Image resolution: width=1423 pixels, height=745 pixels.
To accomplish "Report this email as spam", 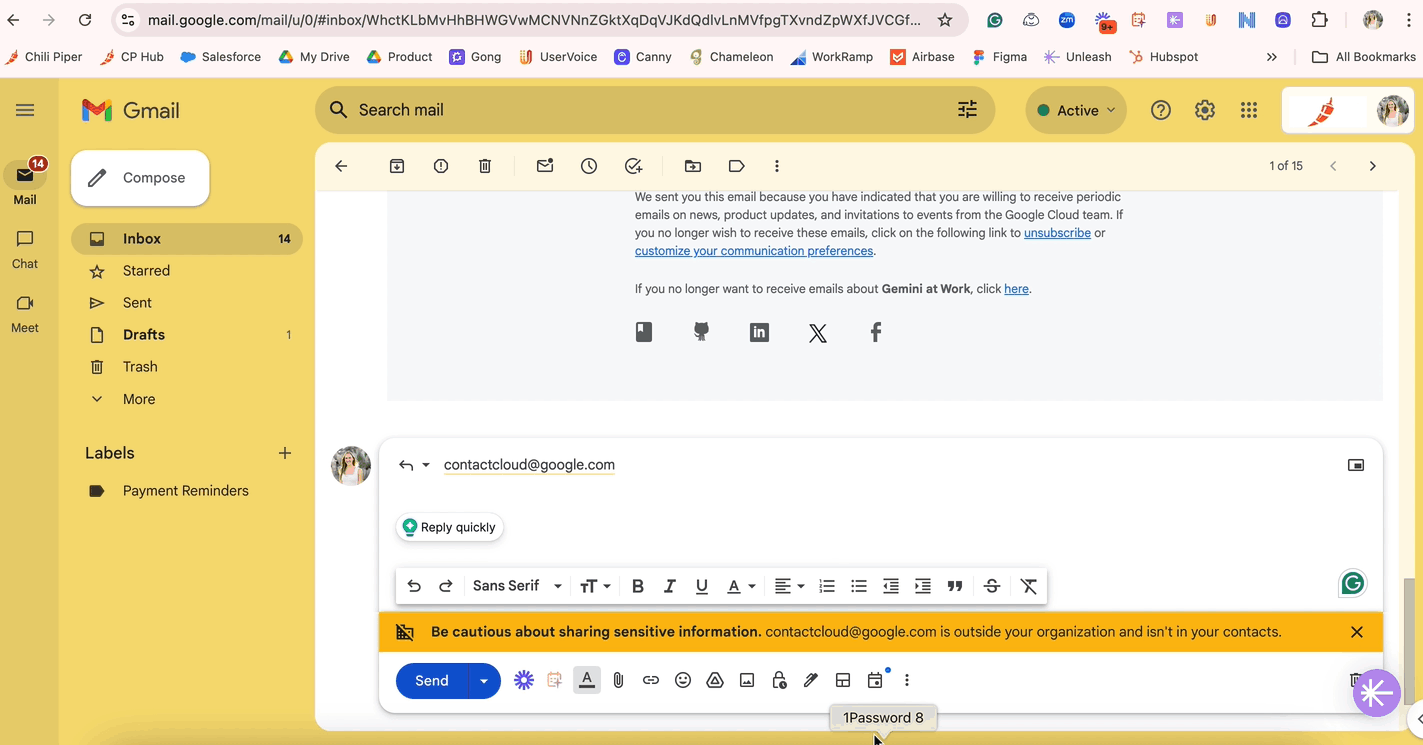I will pos(441,166).
